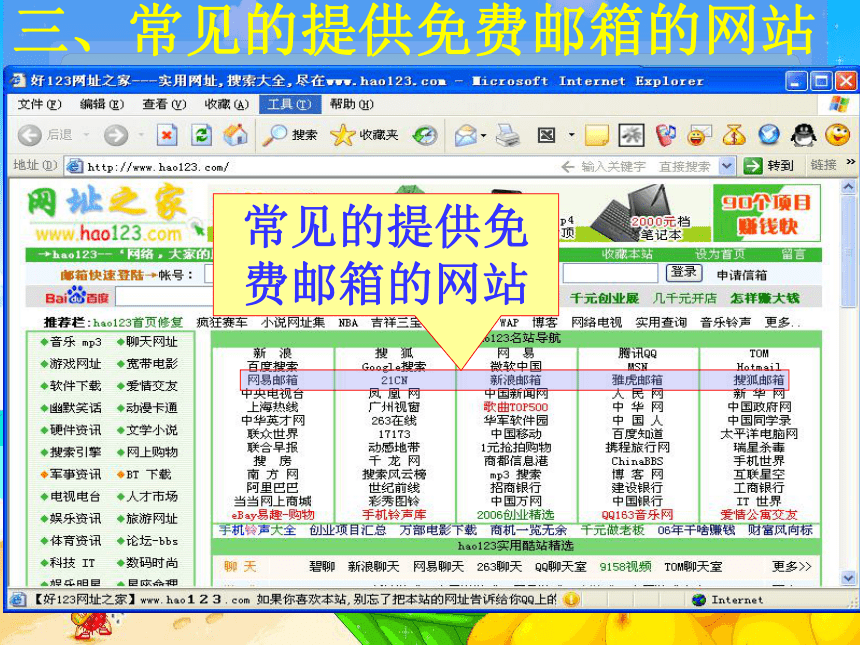Open the Hotmail link
The width and height of the screenshot is (860, 645).
[x=759, y=367]
